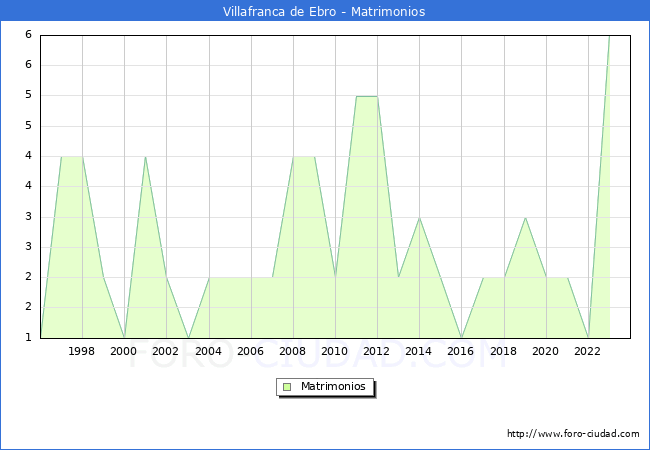Select the 2022 x-axis label
The image size is (650, 450).
[x=587, y=351]
